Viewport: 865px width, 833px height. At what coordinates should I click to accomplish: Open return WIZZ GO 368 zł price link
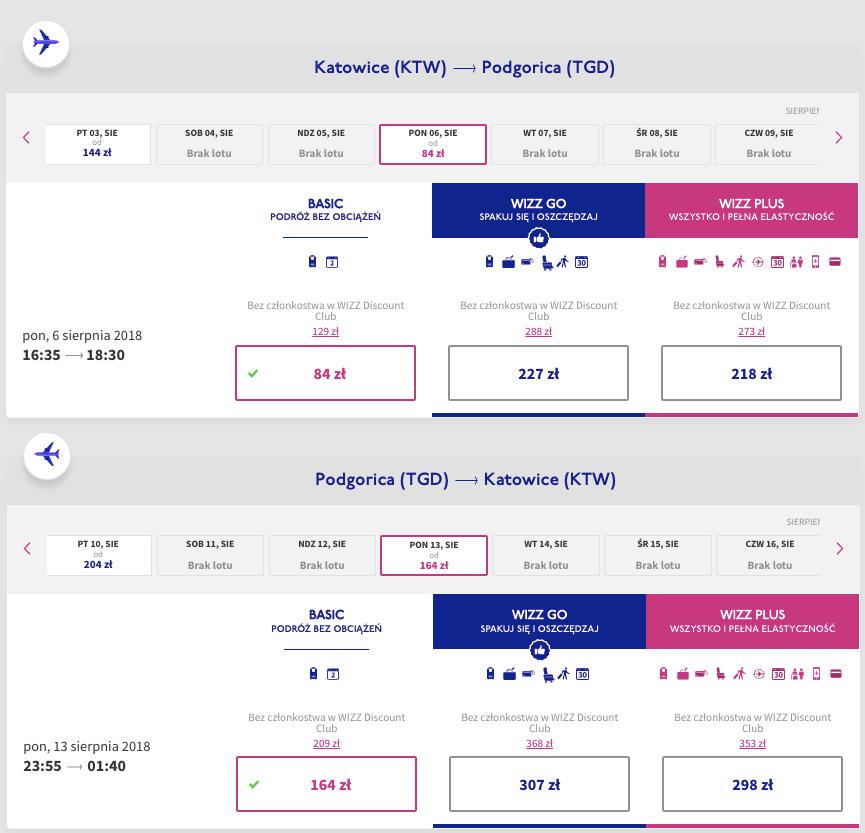pyautogui.click(x=540, y=744)
